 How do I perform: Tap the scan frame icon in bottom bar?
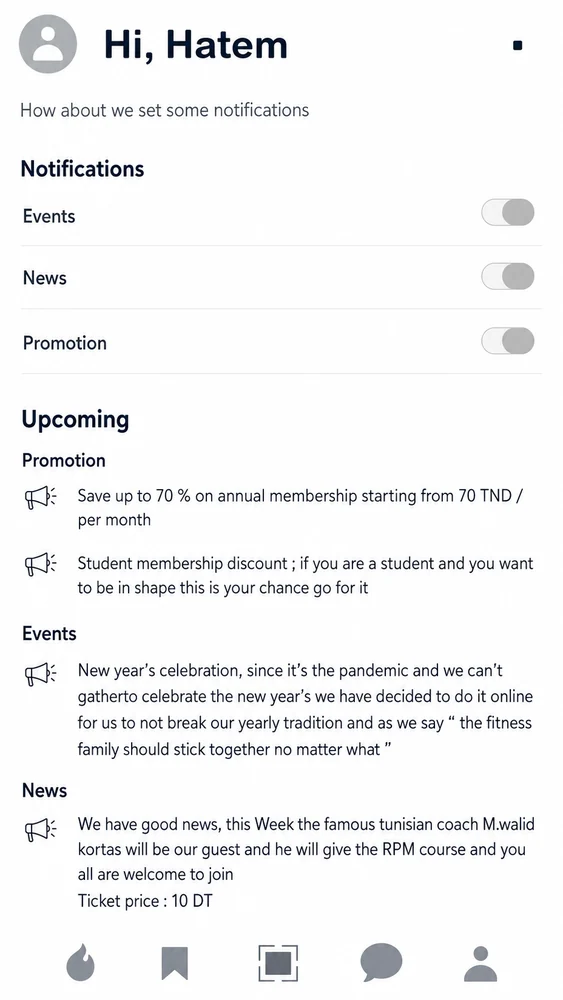click(x=278, y=962)
